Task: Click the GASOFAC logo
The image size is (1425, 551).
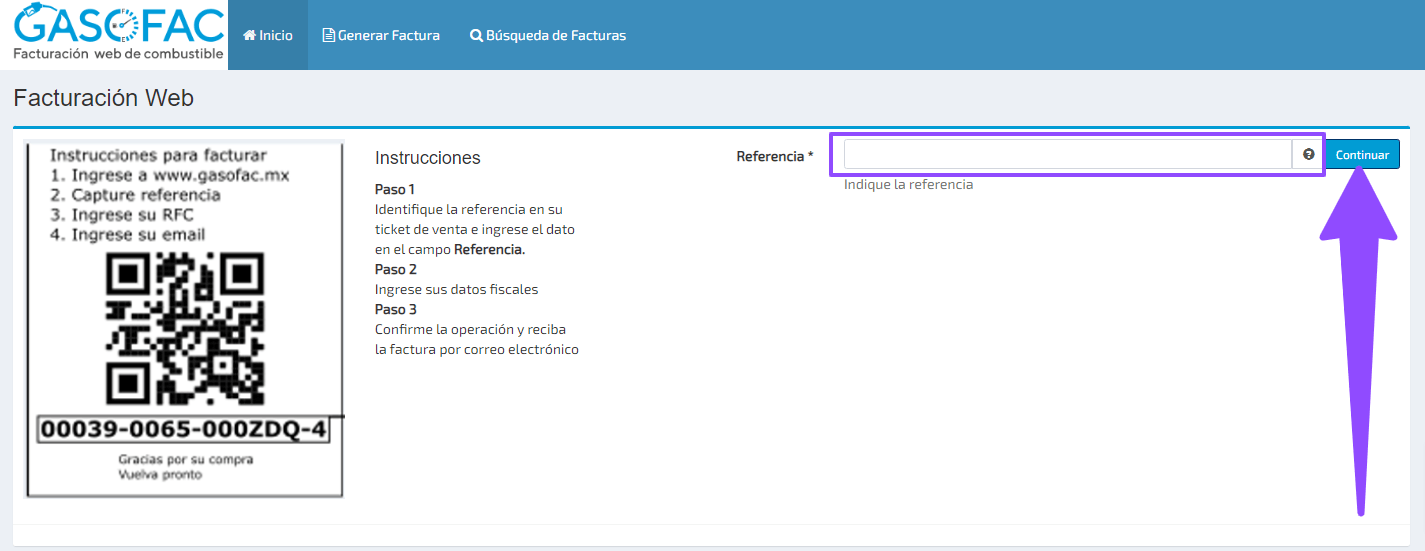Action: tap(118, 33)
